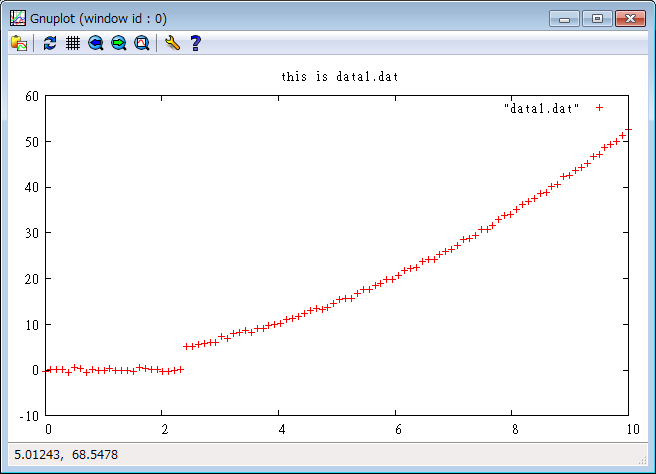Apply the previous zoom settings

pos(96,43)
